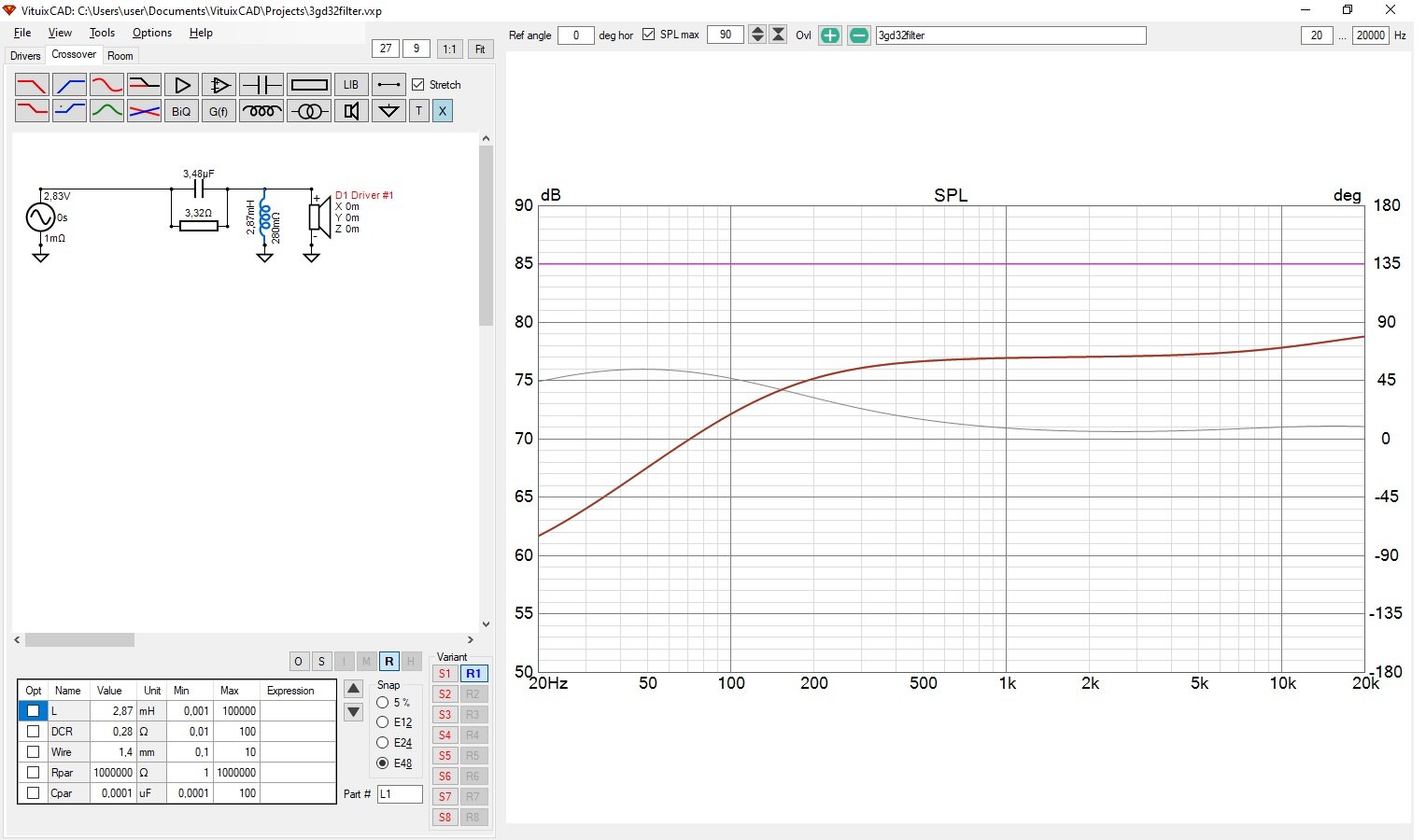Viewport: 1426px width, 840px height.
Task: Add a ground symbol to schematic
Action: click(x=388, y=111)
